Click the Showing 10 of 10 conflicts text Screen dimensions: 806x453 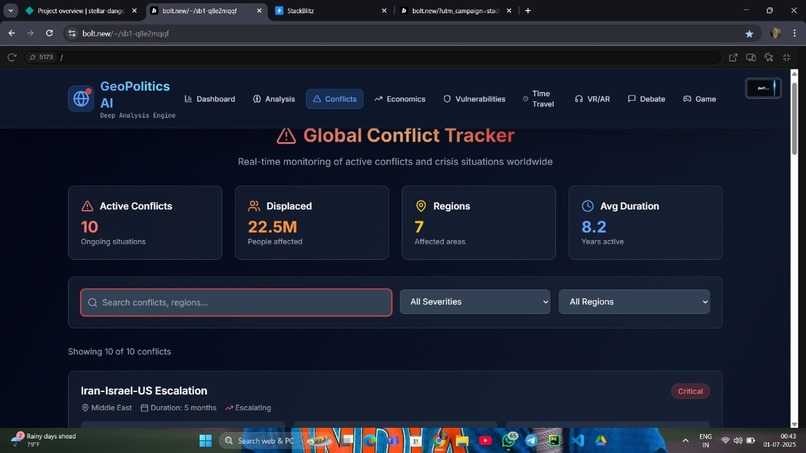point(119,352)
